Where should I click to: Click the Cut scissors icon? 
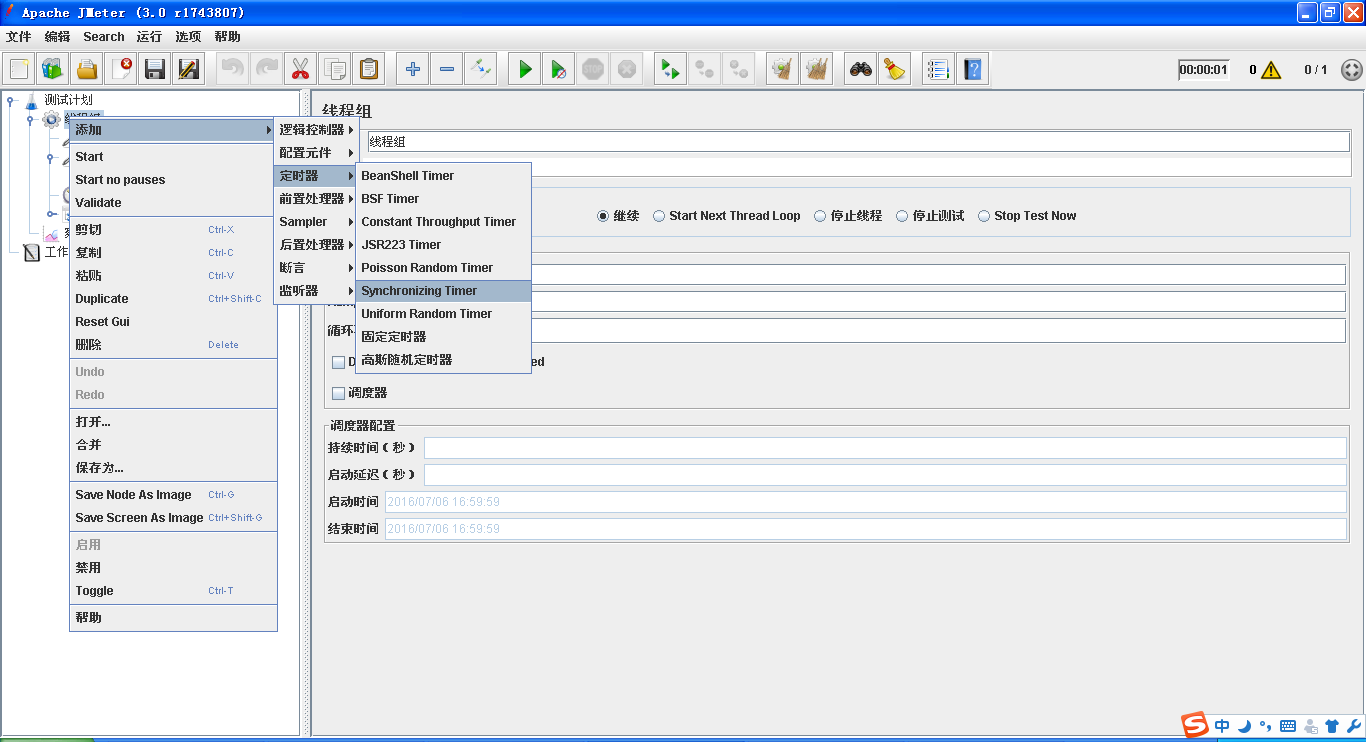click(x=300, y=69)
